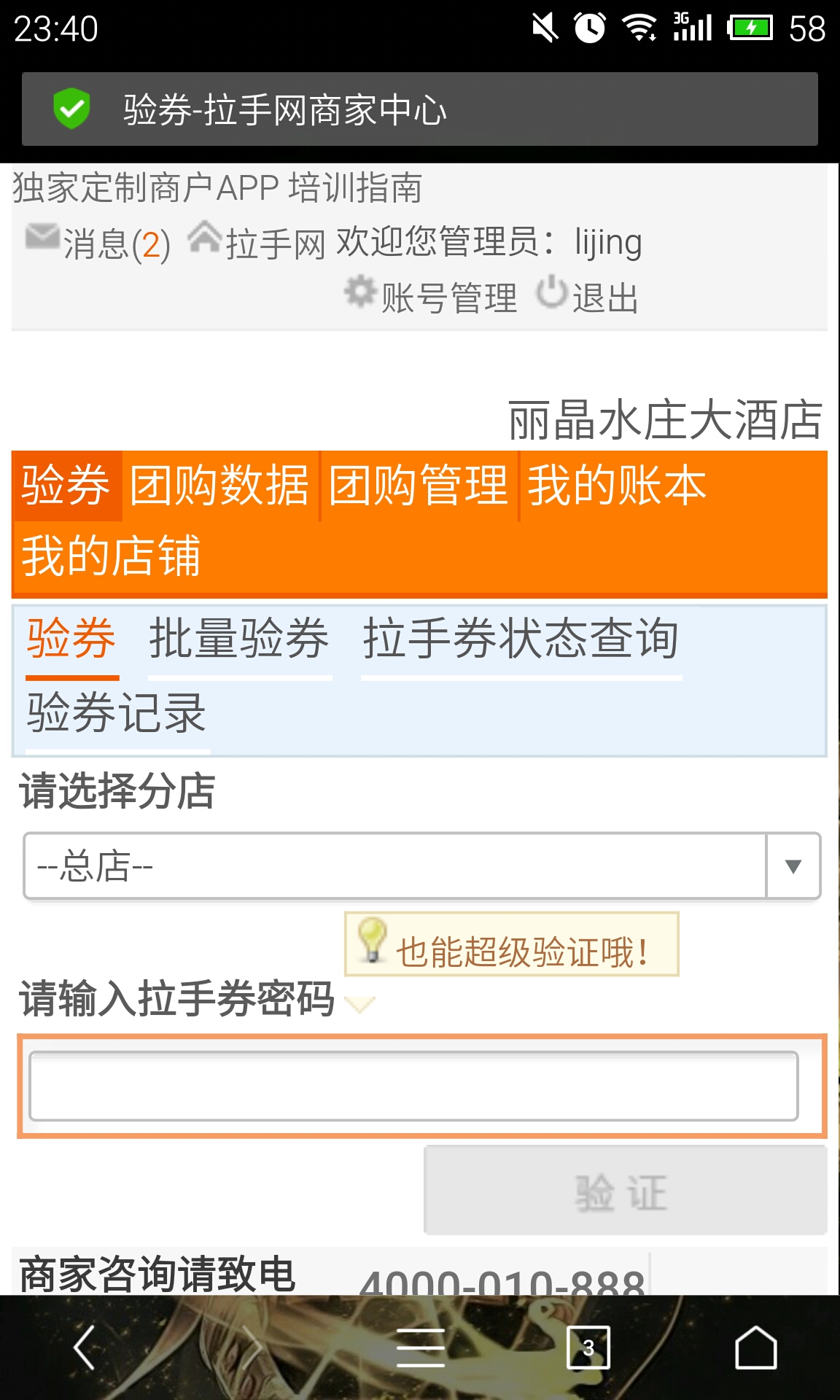Screen dimensions: 840x1400
Task: Show open tabs via the 3 icon
Action: [588, 1347]
